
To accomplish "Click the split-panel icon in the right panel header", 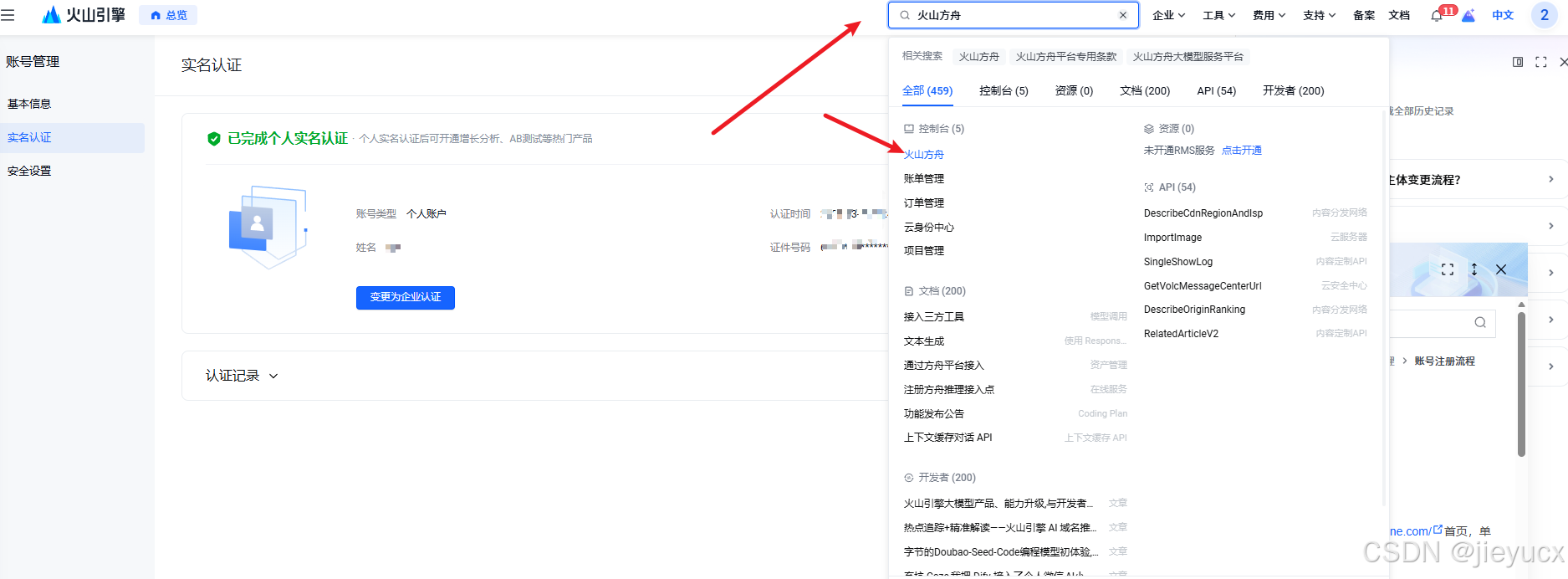I will 1518,62.
